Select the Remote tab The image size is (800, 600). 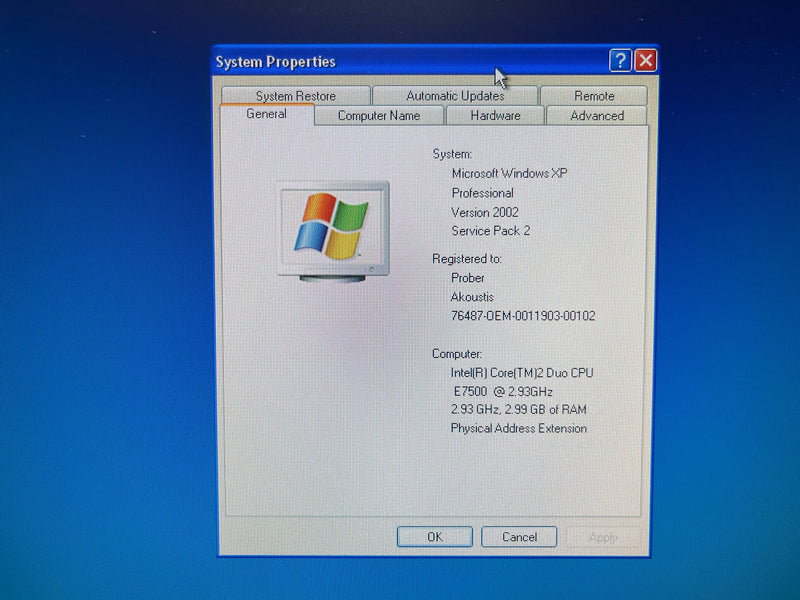click(x=594, y=96)
